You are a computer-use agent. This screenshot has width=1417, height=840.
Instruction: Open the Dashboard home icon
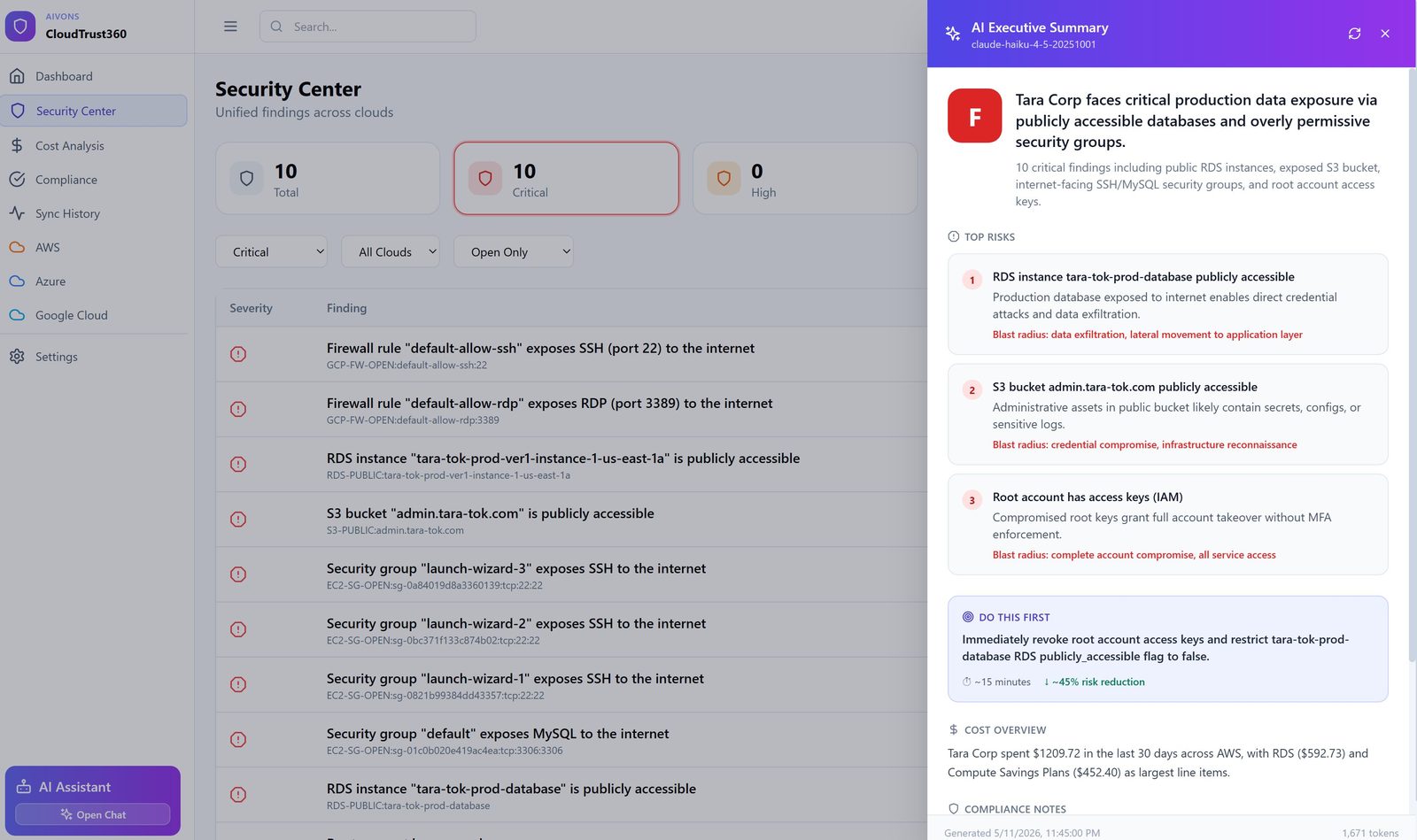(17, 76)
